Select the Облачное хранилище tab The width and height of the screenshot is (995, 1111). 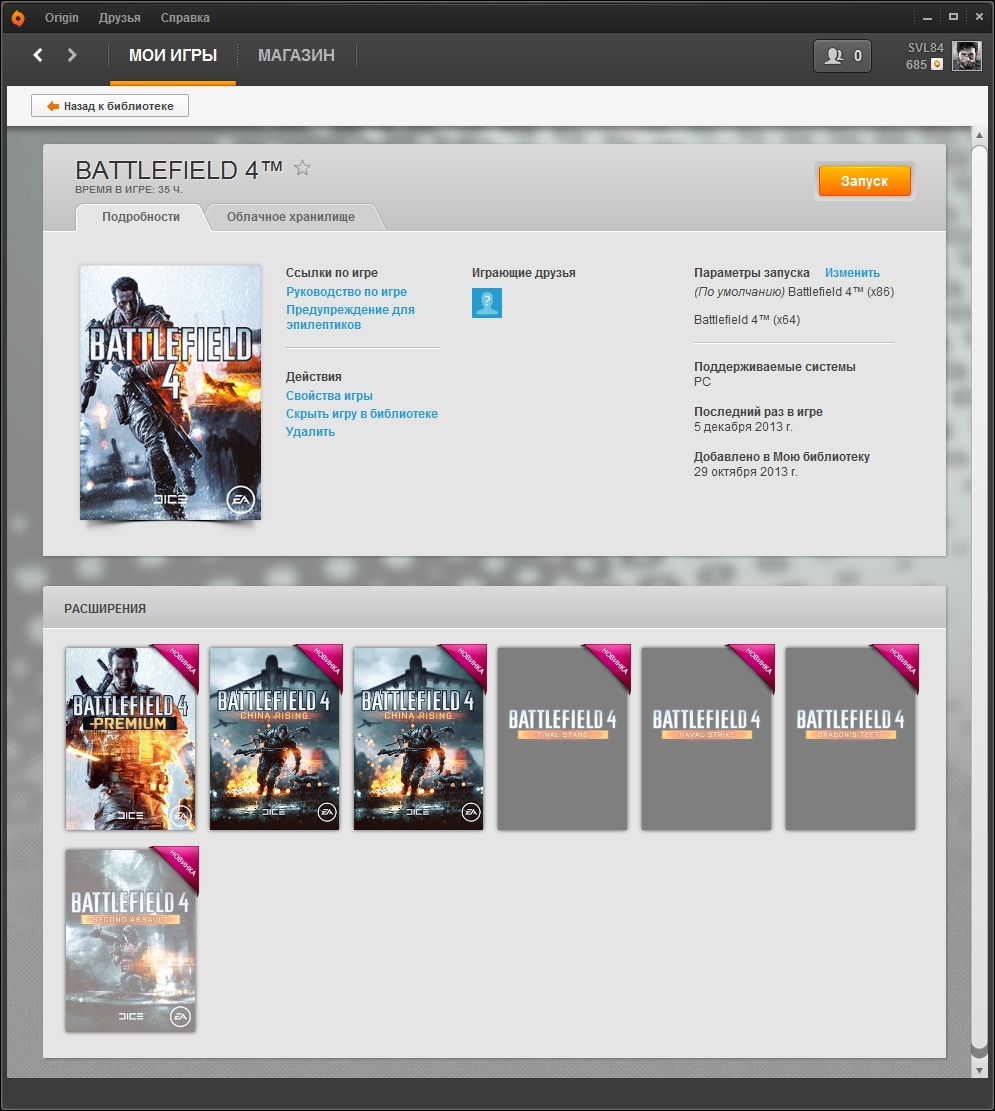291,217
